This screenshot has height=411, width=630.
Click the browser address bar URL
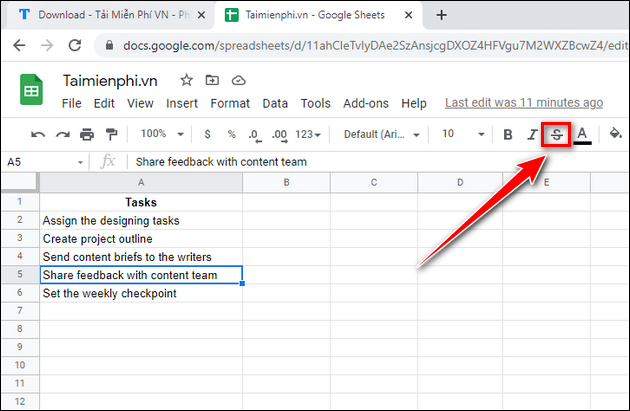374,45
